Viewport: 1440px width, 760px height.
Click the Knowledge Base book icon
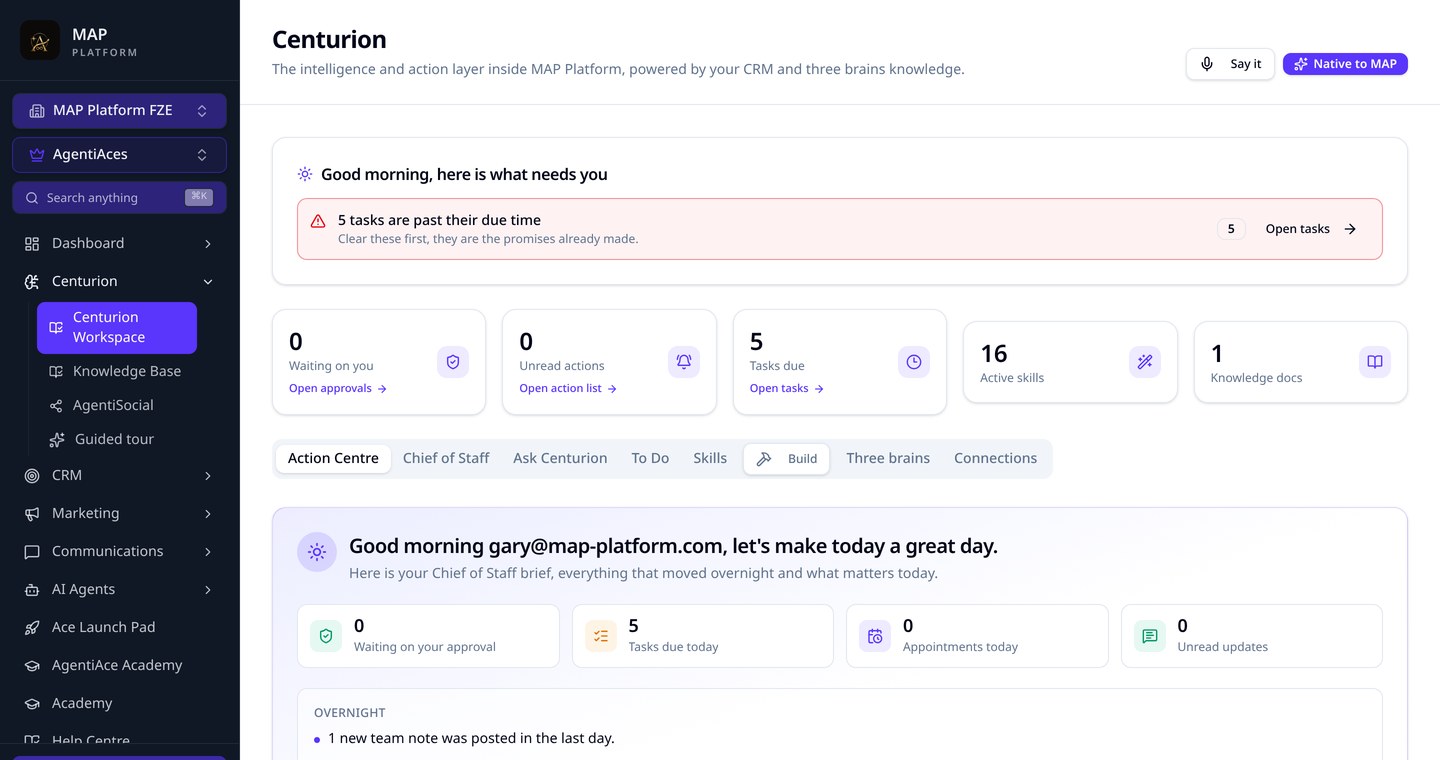(x=56, y=371)
